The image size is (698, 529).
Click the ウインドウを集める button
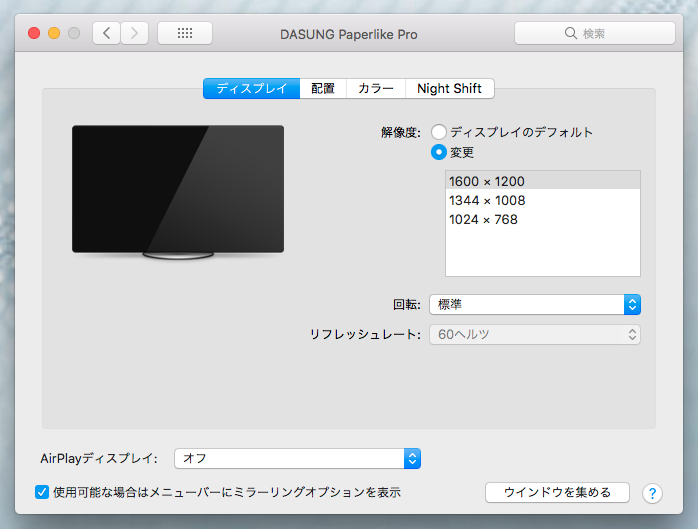pos(557,492)
